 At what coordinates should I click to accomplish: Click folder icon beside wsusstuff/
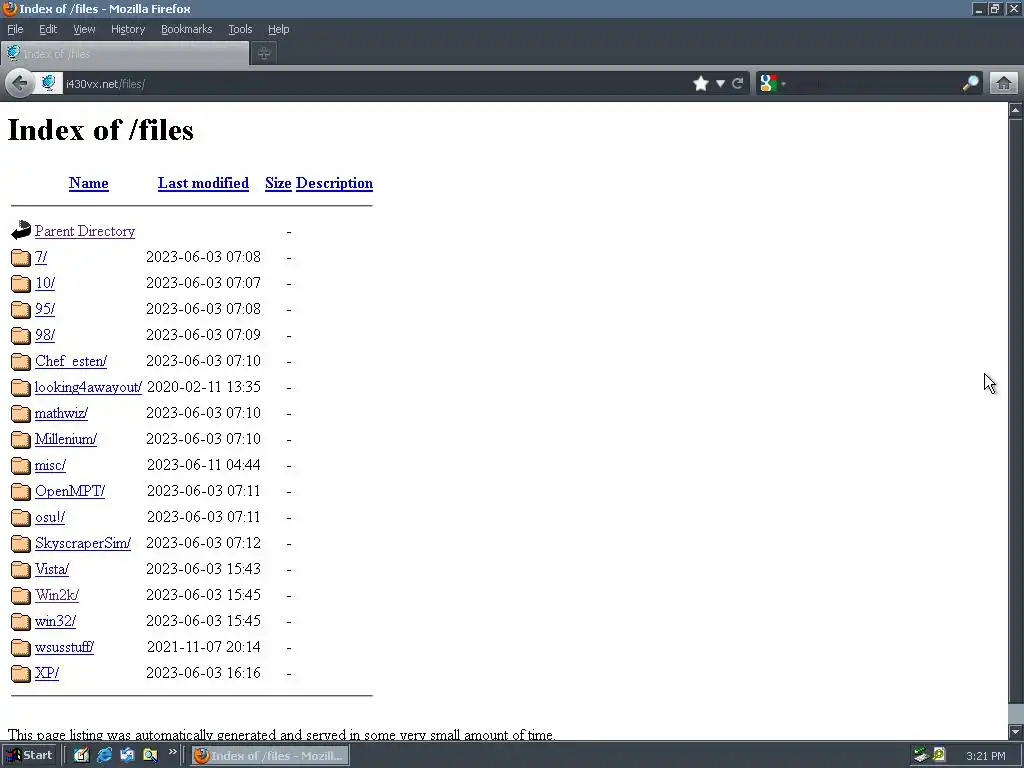pyautogui.click(x=21, y=647)
